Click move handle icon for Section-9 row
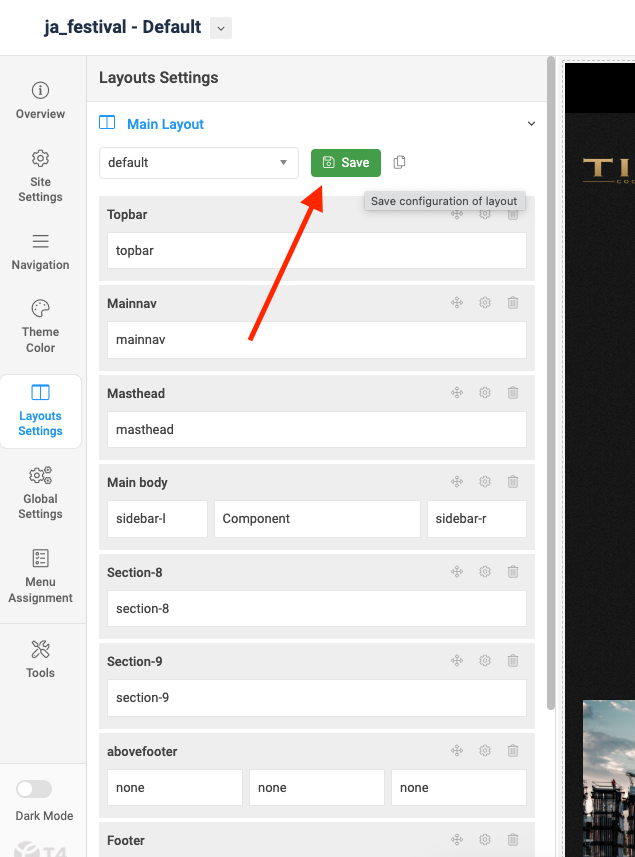The image size is (635, 857). [457, 661]
